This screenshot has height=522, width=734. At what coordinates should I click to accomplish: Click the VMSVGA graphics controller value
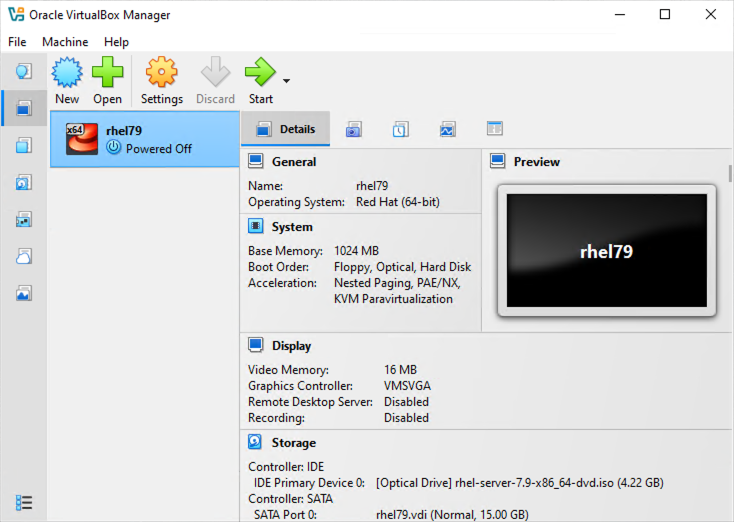(407, 386)
